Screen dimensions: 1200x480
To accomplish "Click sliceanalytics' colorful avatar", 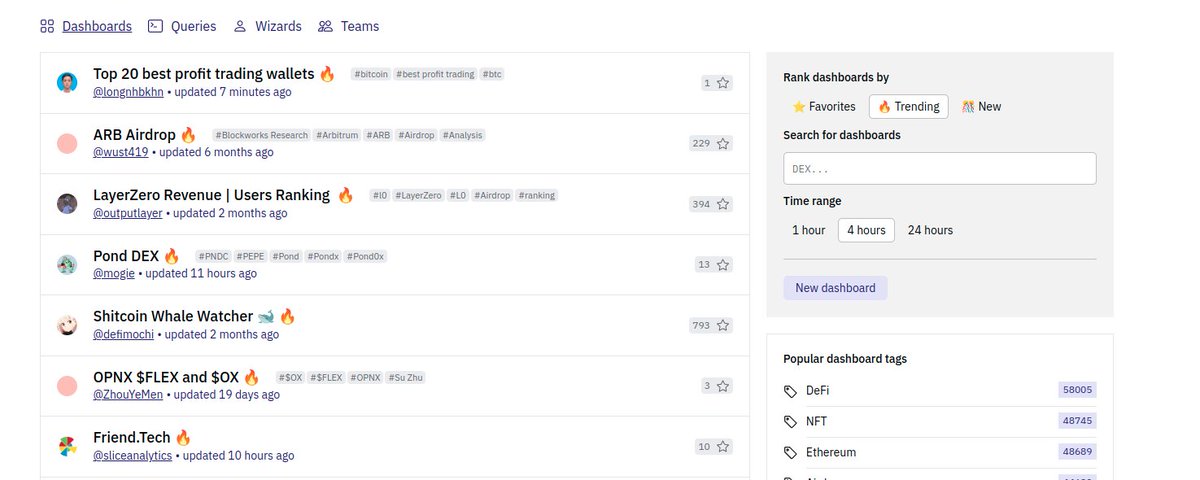I will pyautogui.click(x=67, y=446).
